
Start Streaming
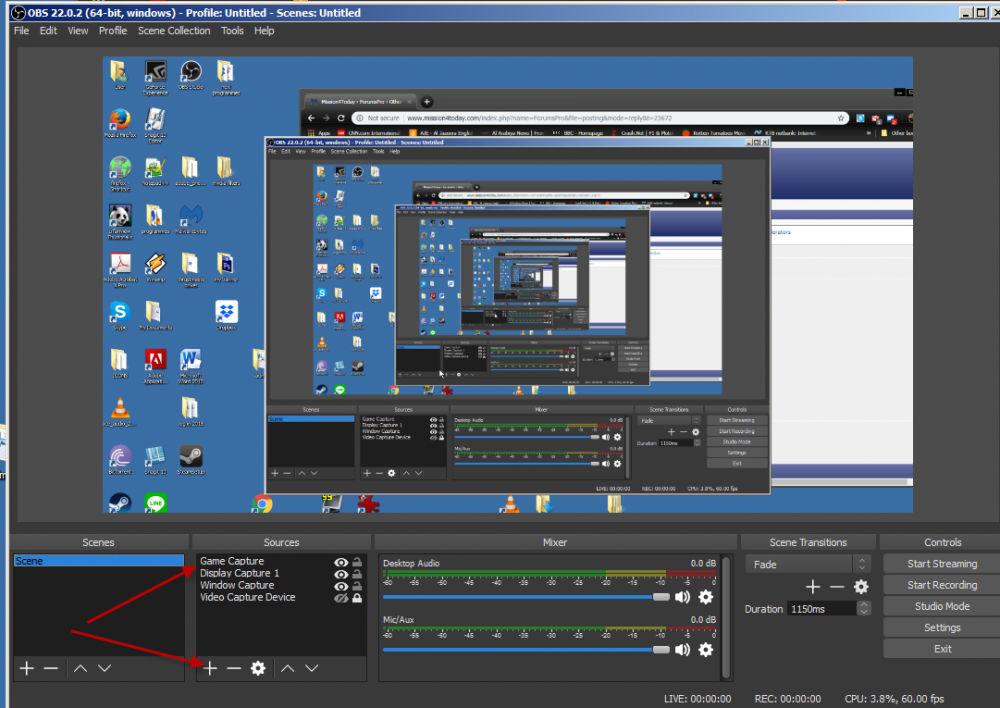coord(940,563)
